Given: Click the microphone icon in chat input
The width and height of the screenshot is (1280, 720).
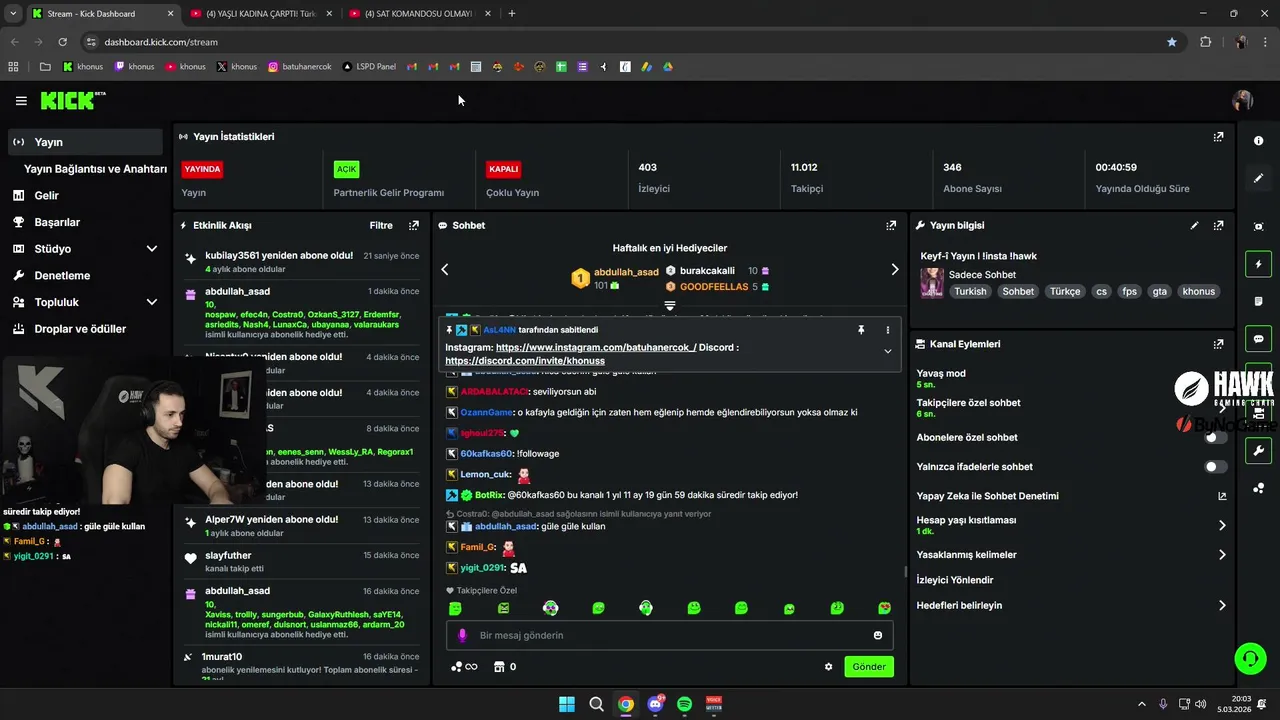Looking at the screenshot, I should [x=462, y=635].
